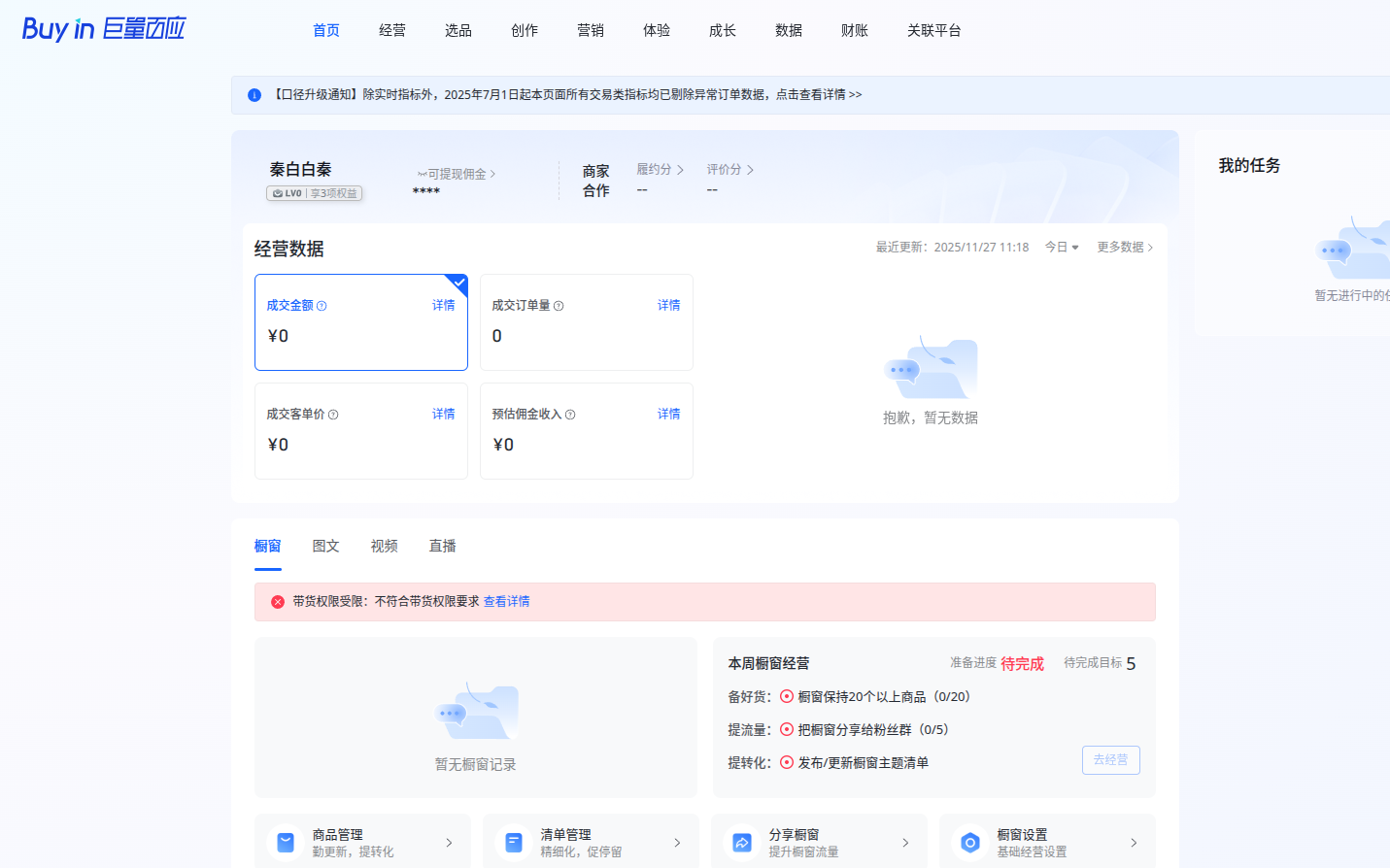Click the 去经营 button
Viewport: 1390px width, 868px height.
(x=1110, y=760)
